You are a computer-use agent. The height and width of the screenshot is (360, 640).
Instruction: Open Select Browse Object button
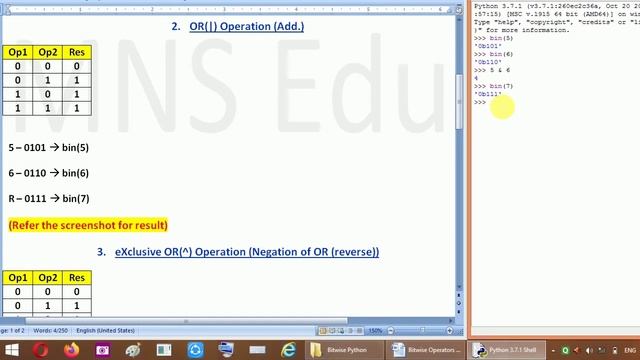click(459, 304)
